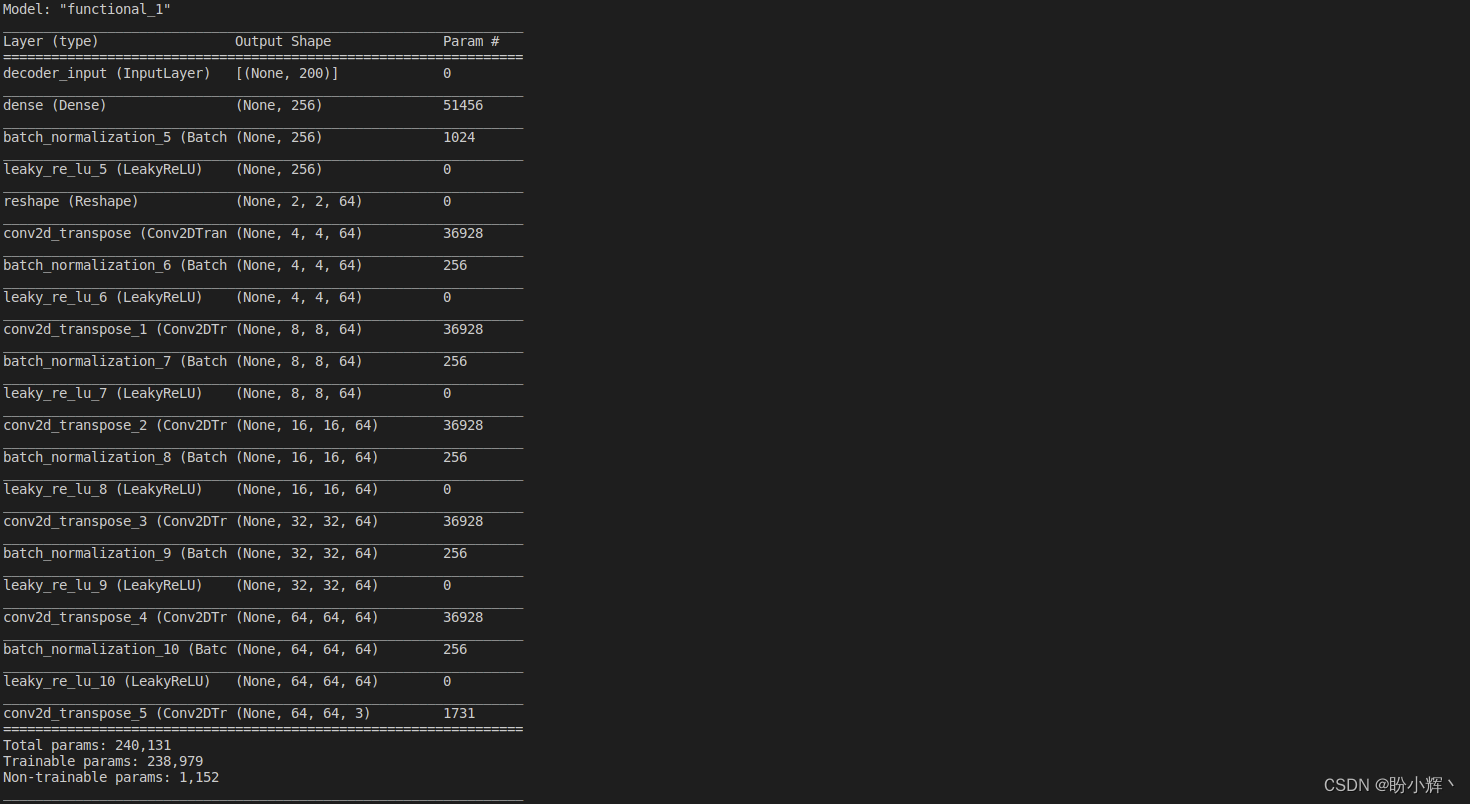Image resolution: width=1470 pixels, height=804 pixels.
Task: Click batch_normalization_6 layer name
Action: [115, 266]
